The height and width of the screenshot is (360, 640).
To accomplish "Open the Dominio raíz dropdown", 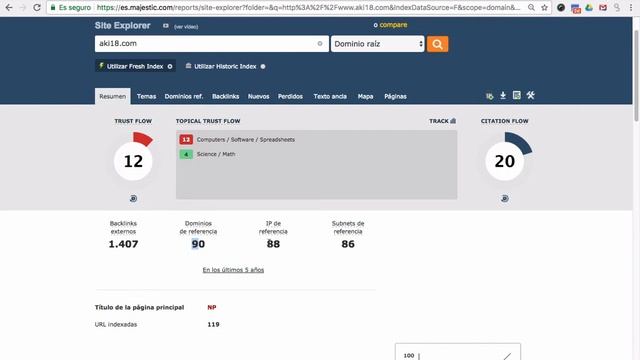I will (377, 44).
